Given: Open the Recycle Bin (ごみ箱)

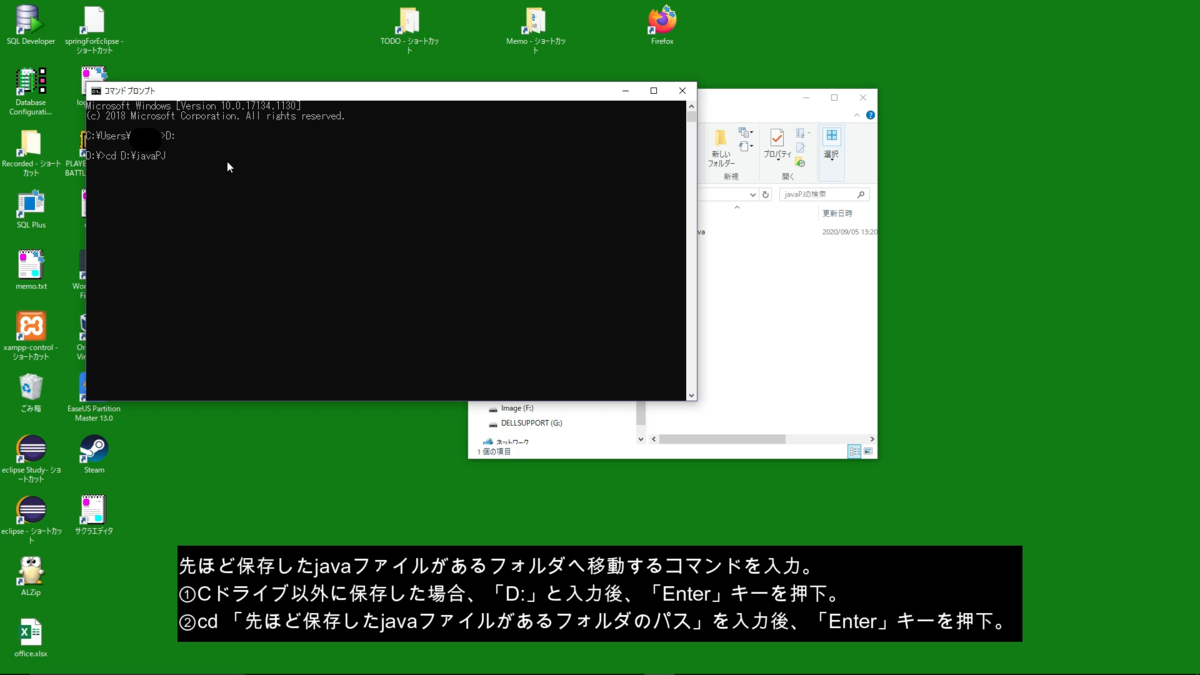Looking at the screenshot, I should (30, 388).
